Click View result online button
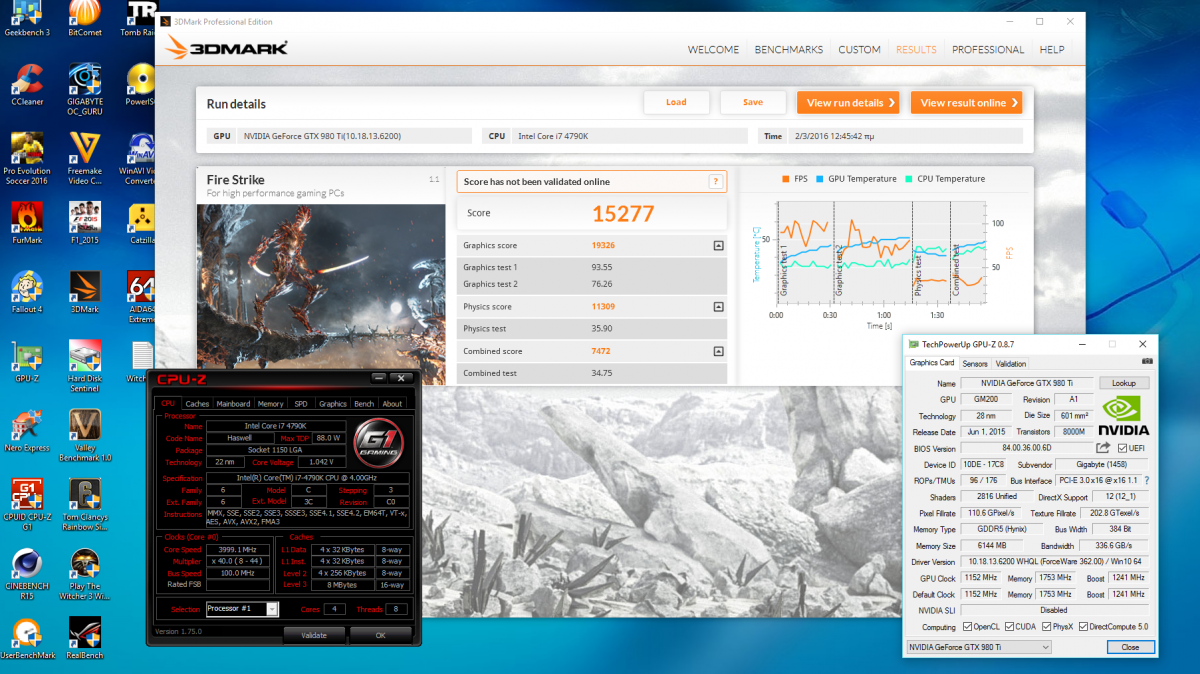The image size is (1200, 674). (966, 102)
